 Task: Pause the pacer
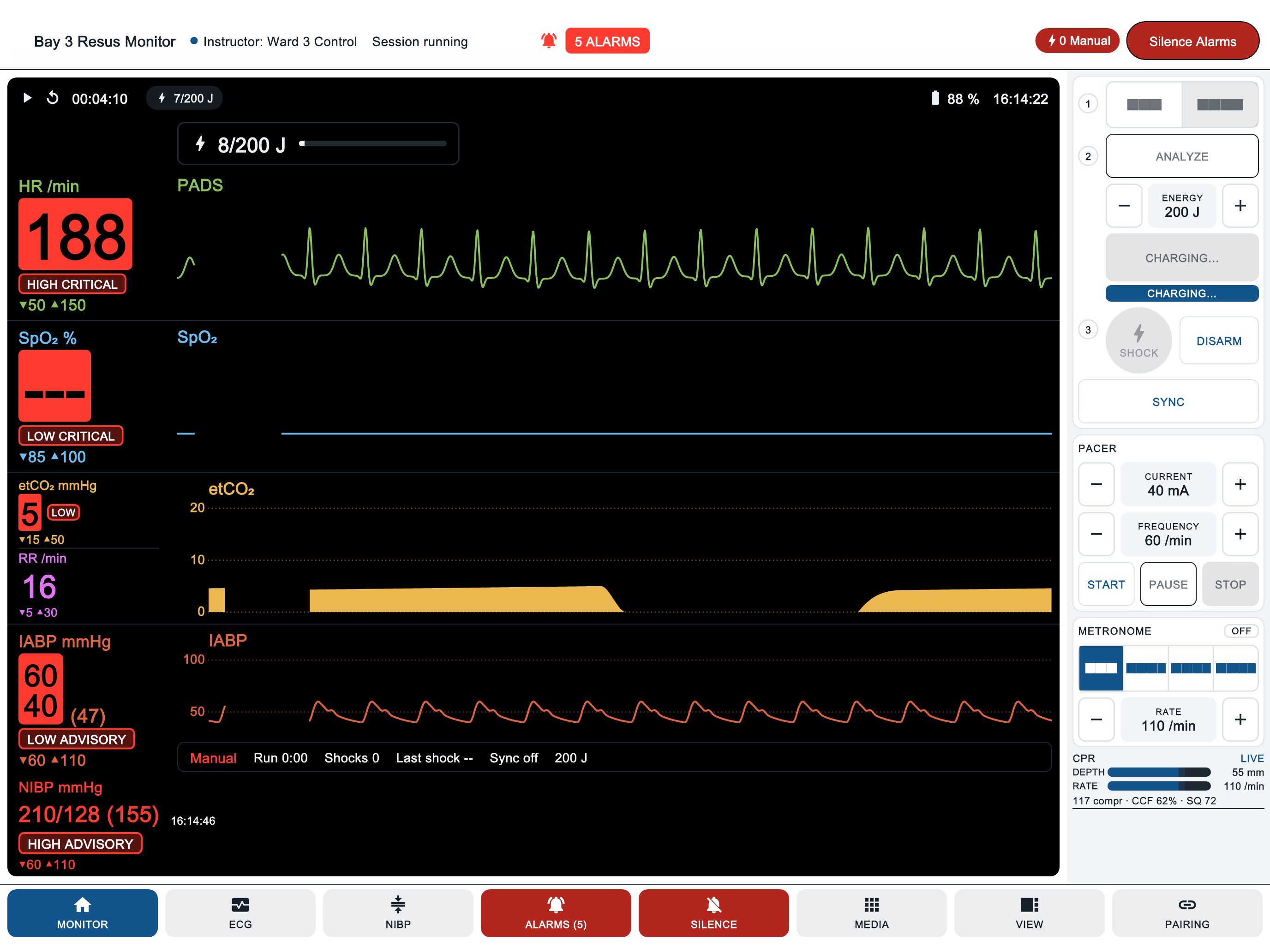click(x=1168, y=584)
